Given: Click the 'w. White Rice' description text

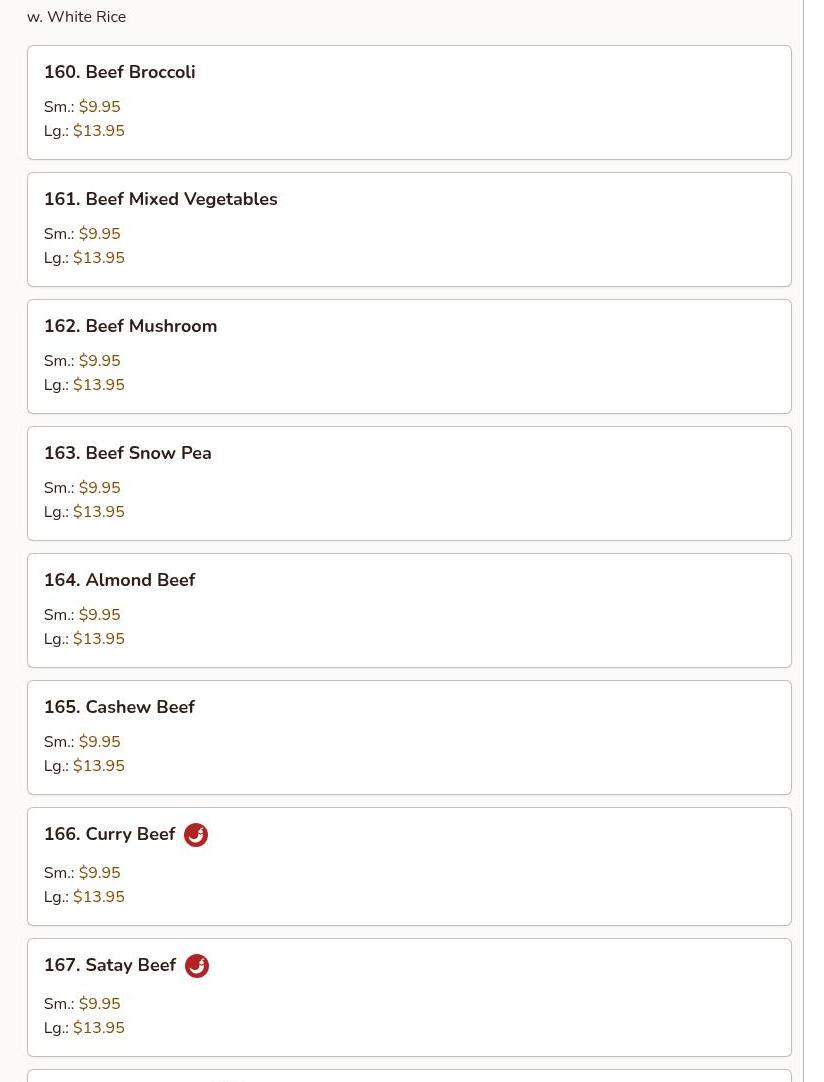Looking at the screenshot, I should 76,17.
